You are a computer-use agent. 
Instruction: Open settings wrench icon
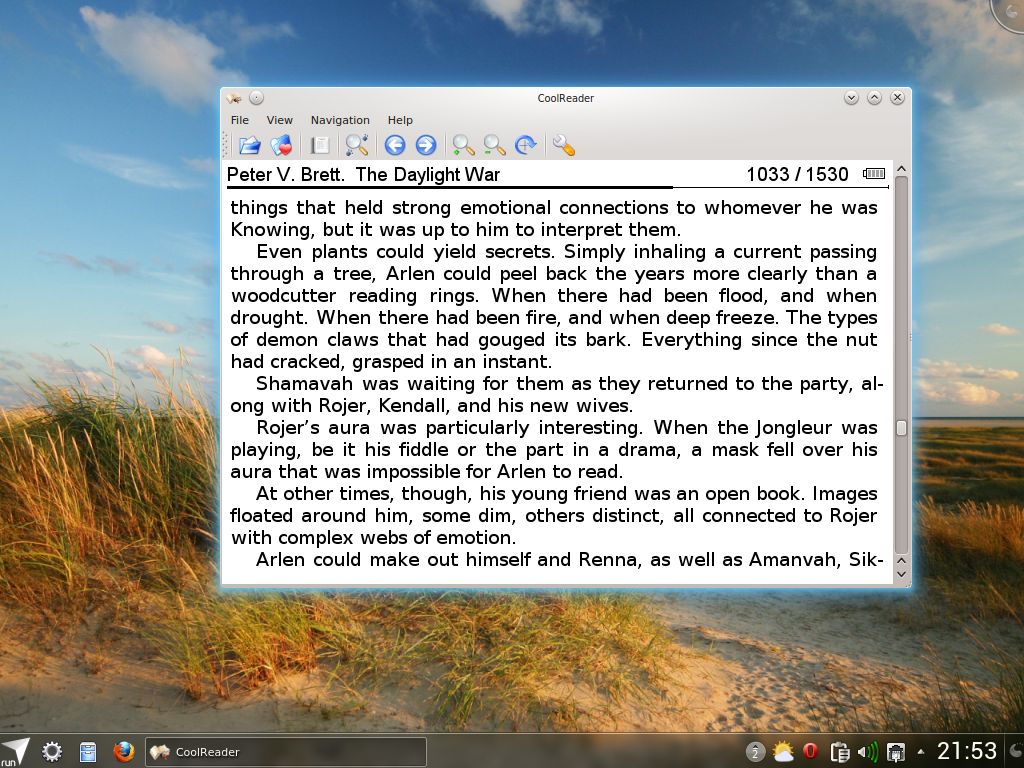563,145
